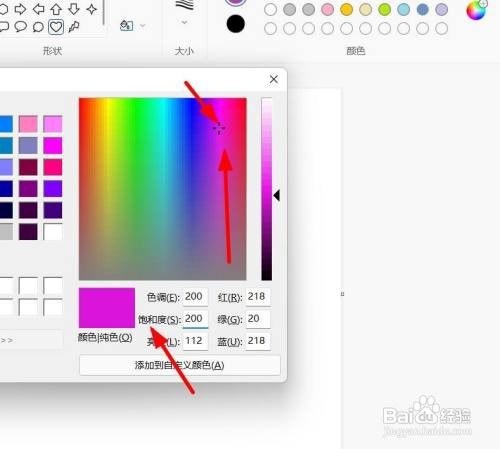
Task: Click the color spectrum crosshair marker
Action: point(219,128)
